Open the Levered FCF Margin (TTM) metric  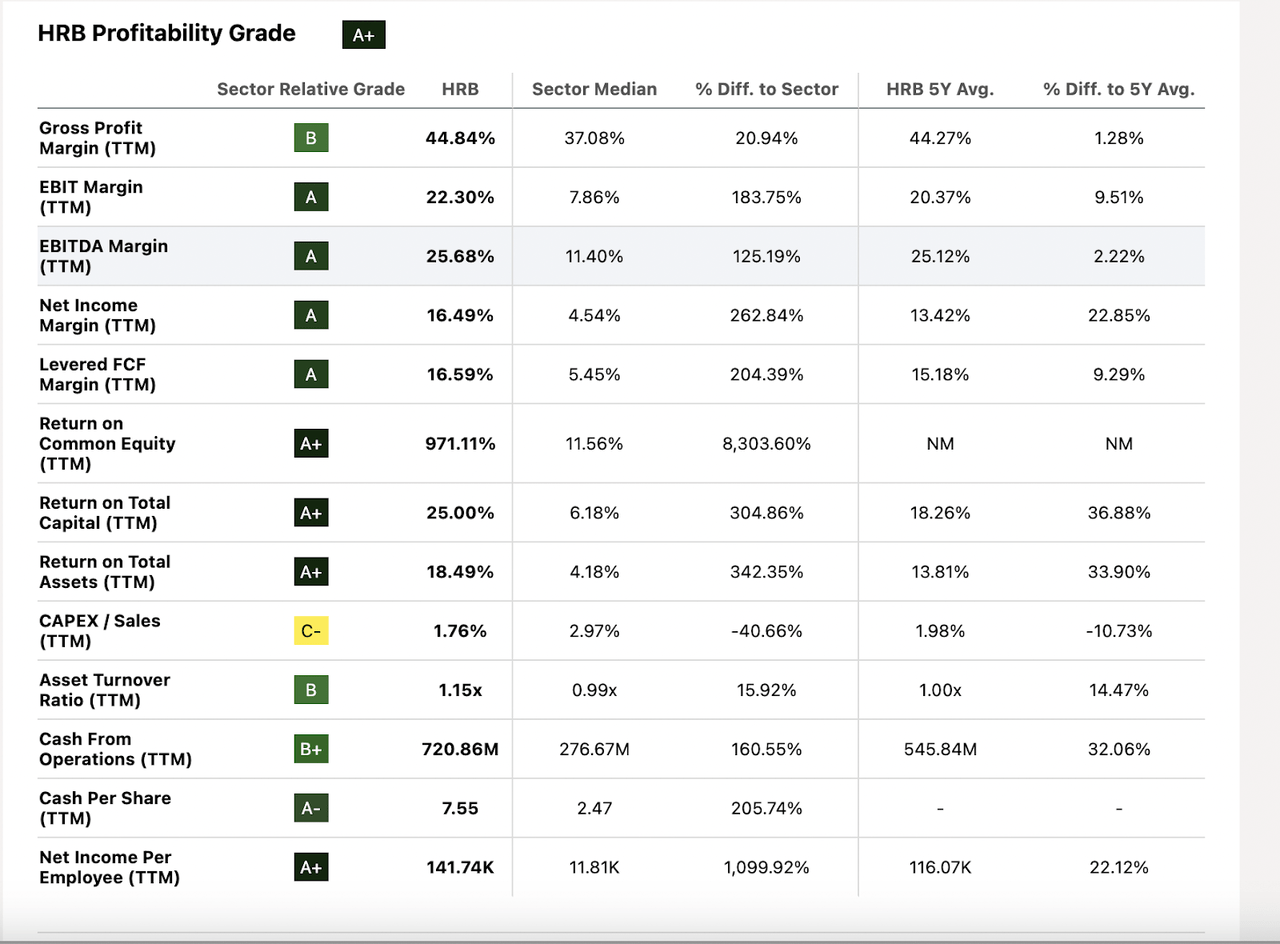[98, 374]
